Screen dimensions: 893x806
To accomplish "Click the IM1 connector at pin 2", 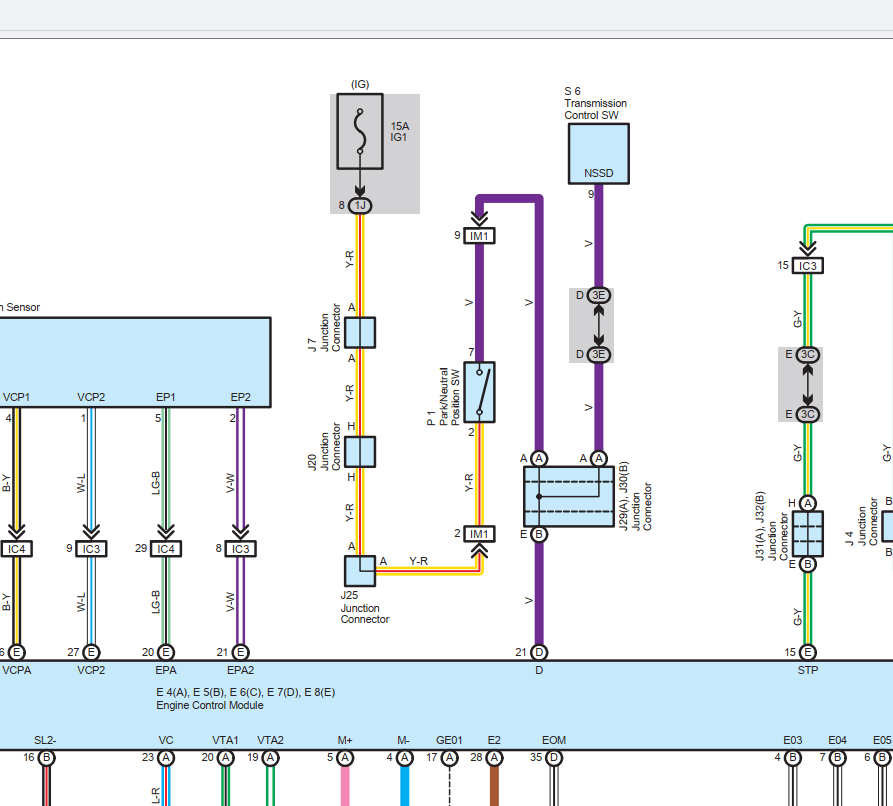I will (480, 534).
